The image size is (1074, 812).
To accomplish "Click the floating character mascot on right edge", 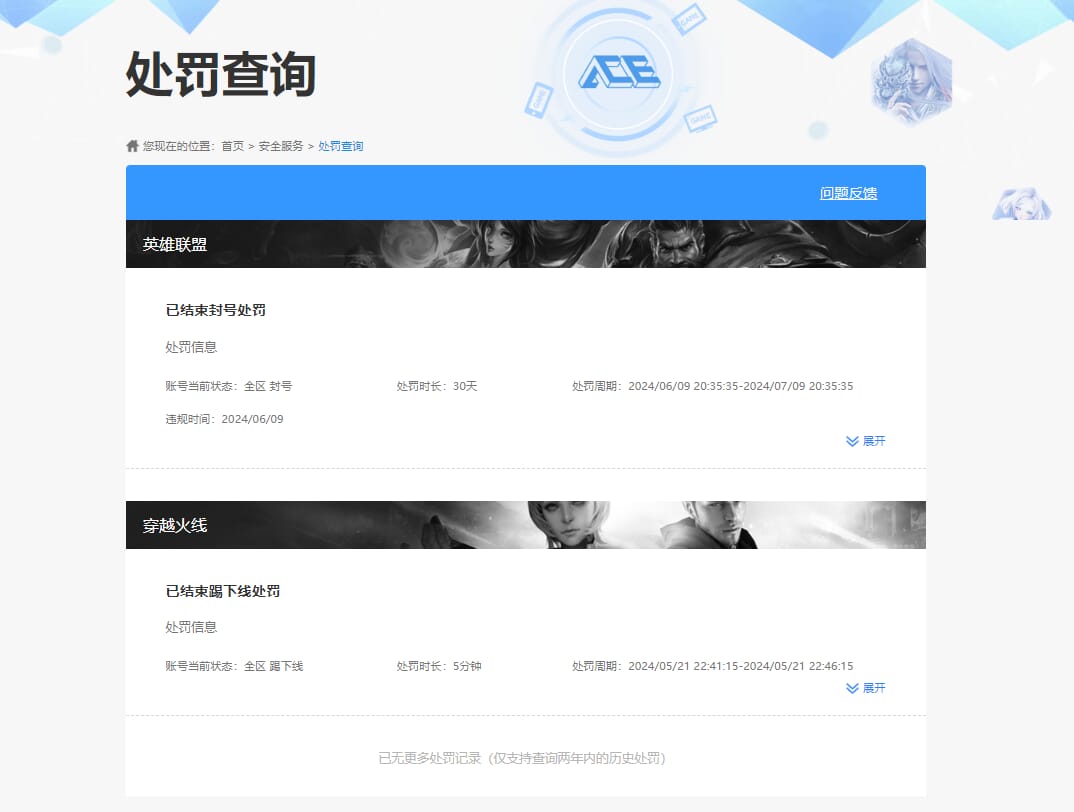I will 1022,204.
